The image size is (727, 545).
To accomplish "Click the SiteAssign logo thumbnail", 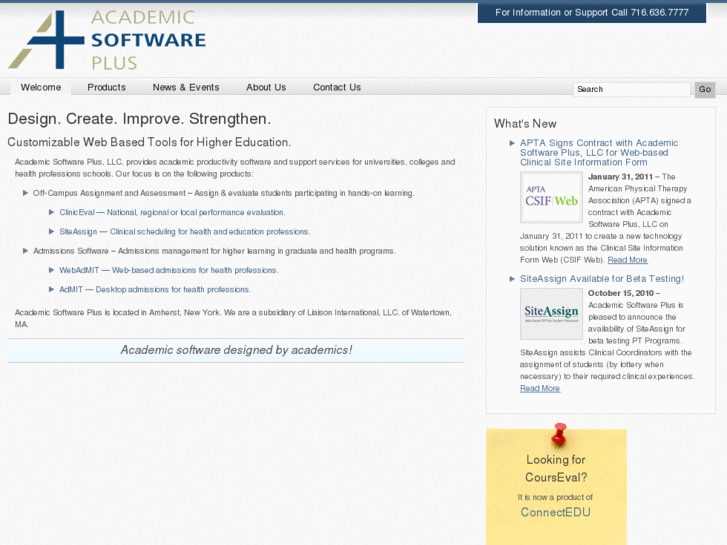I will (551, 314).
